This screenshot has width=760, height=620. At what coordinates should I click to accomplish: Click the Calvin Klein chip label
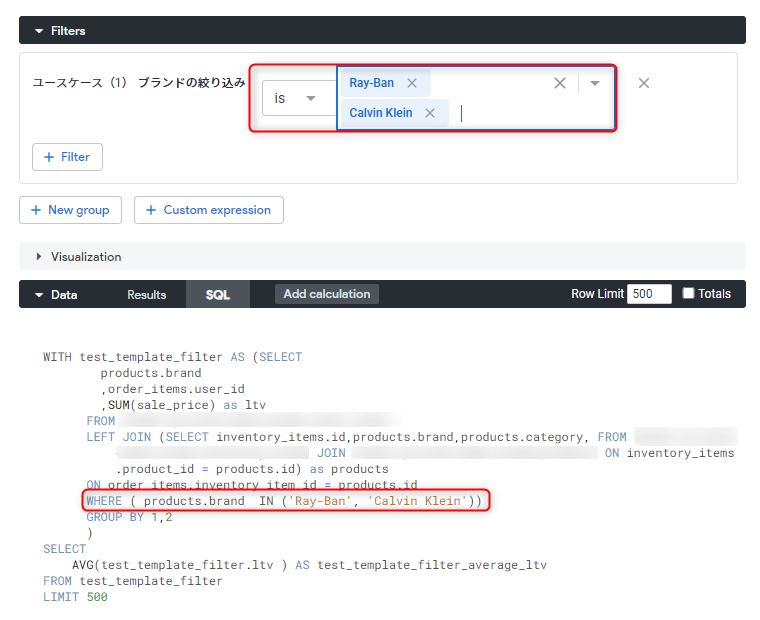tap(381, 113)
